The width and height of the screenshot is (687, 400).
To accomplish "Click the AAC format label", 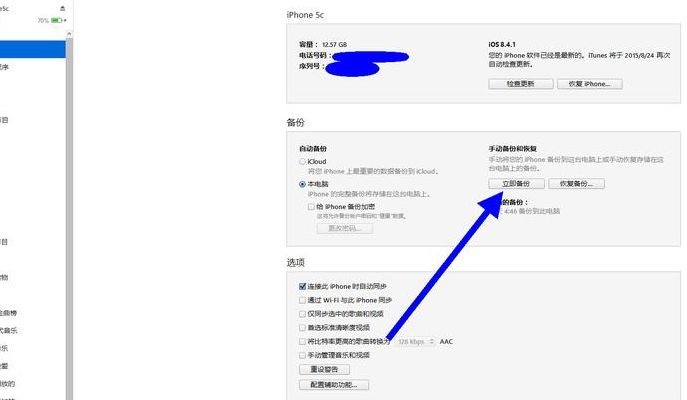I will (x=446, y=341).
